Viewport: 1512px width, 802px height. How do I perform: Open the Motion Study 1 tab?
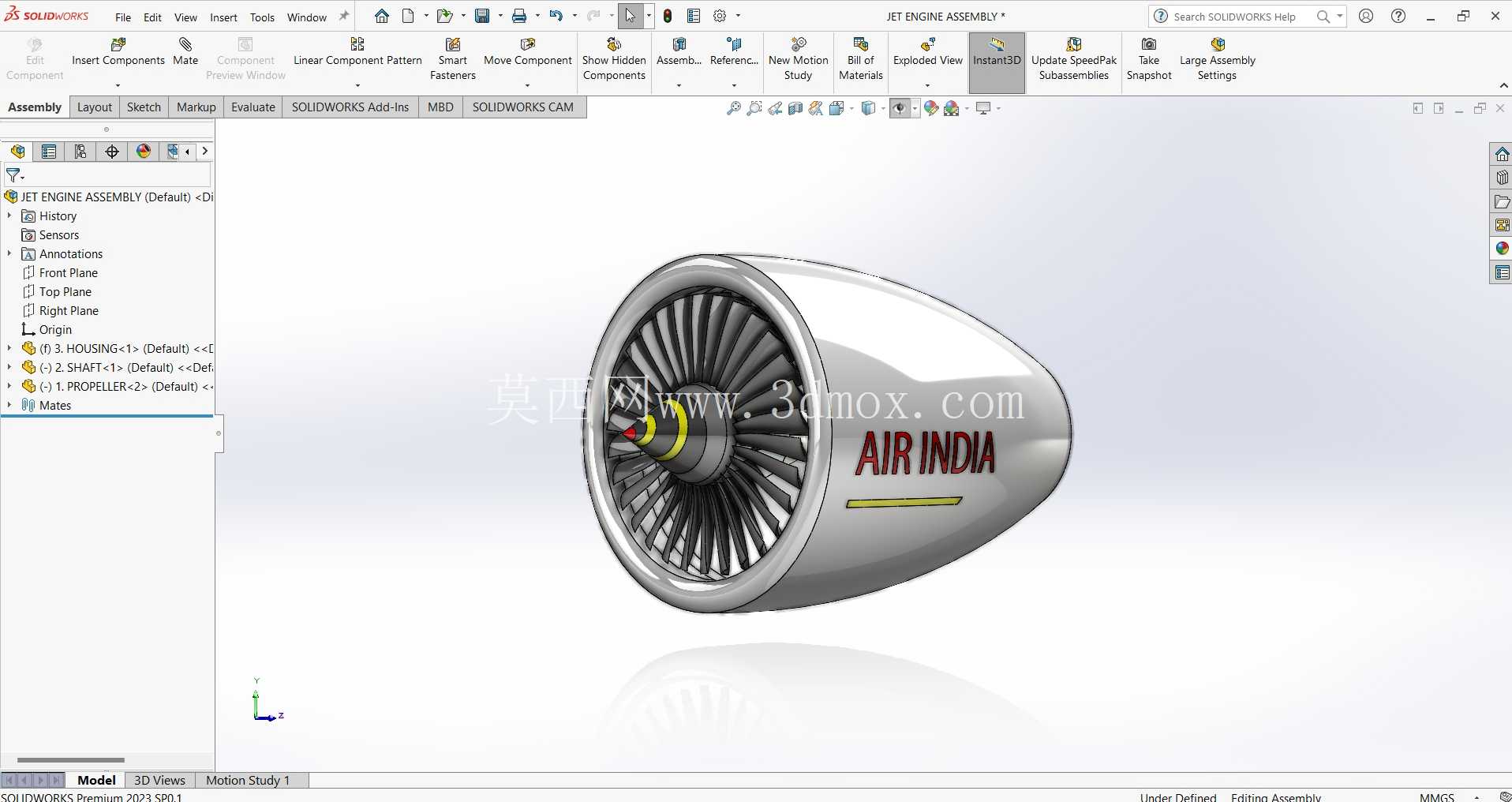248,780
